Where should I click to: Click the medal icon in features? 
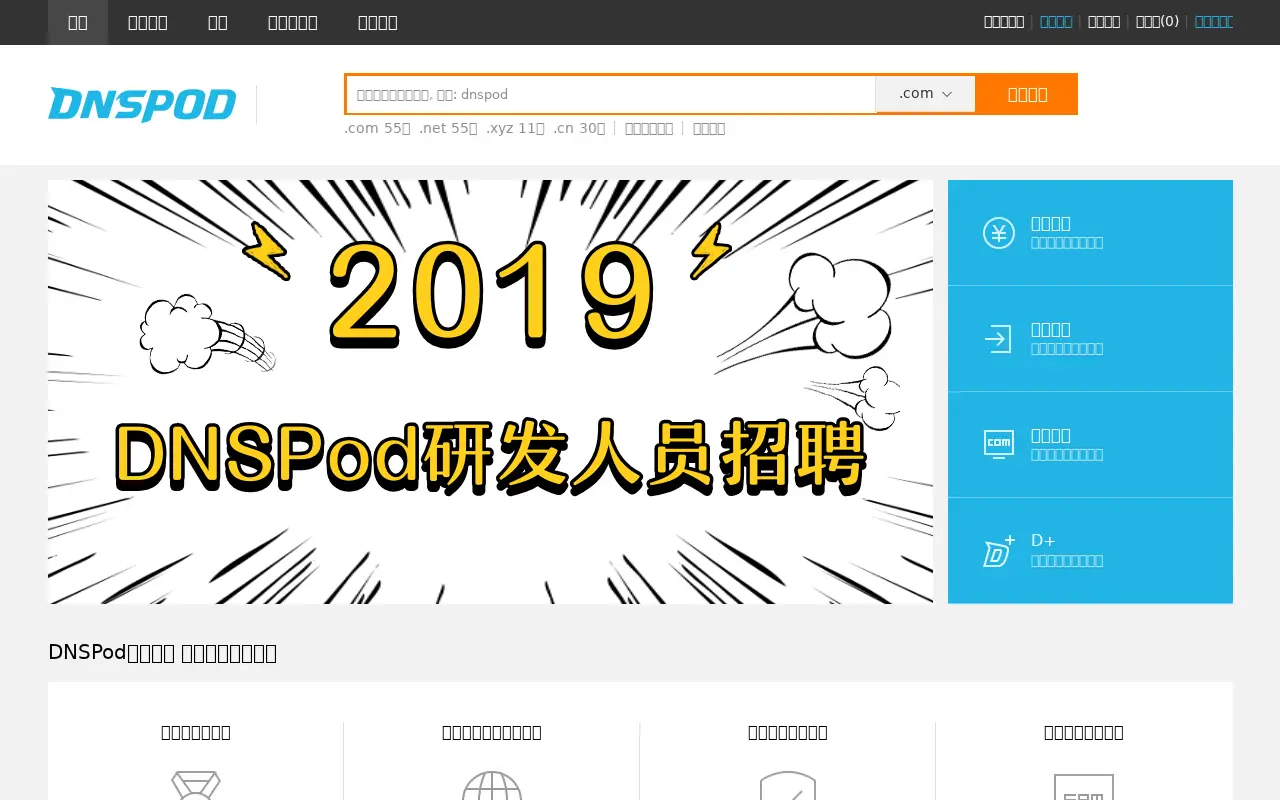pyautogui.click(x=196, y=786)
